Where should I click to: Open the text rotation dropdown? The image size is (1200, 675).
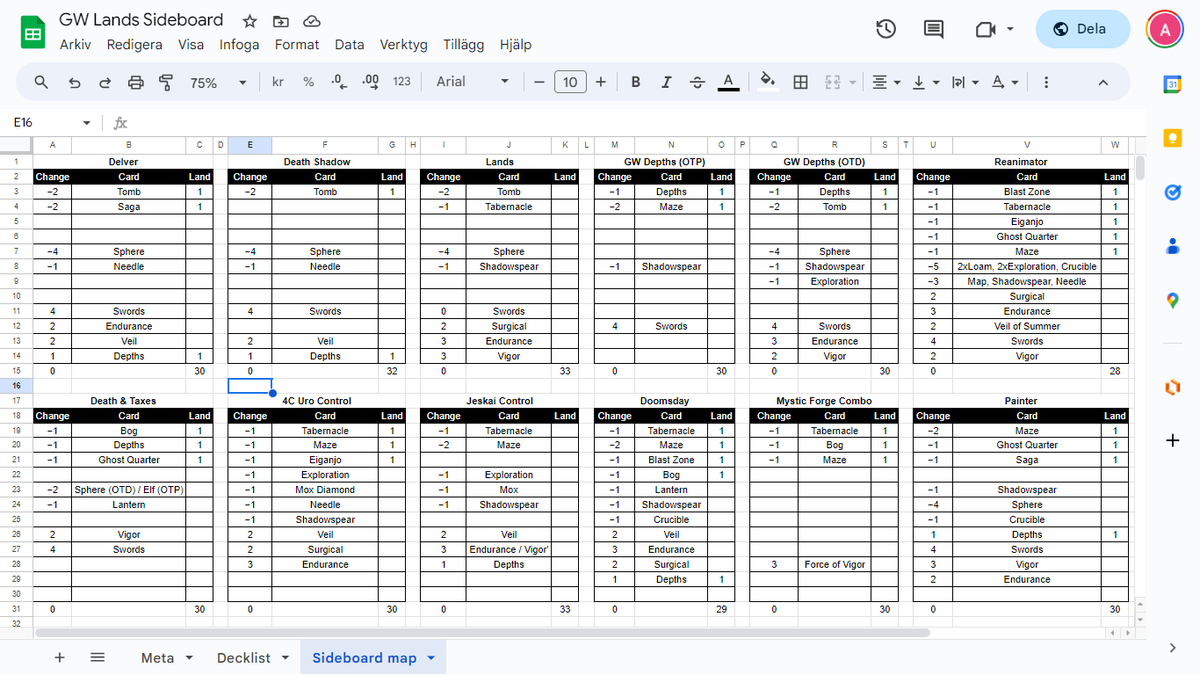pos(1003,82)
